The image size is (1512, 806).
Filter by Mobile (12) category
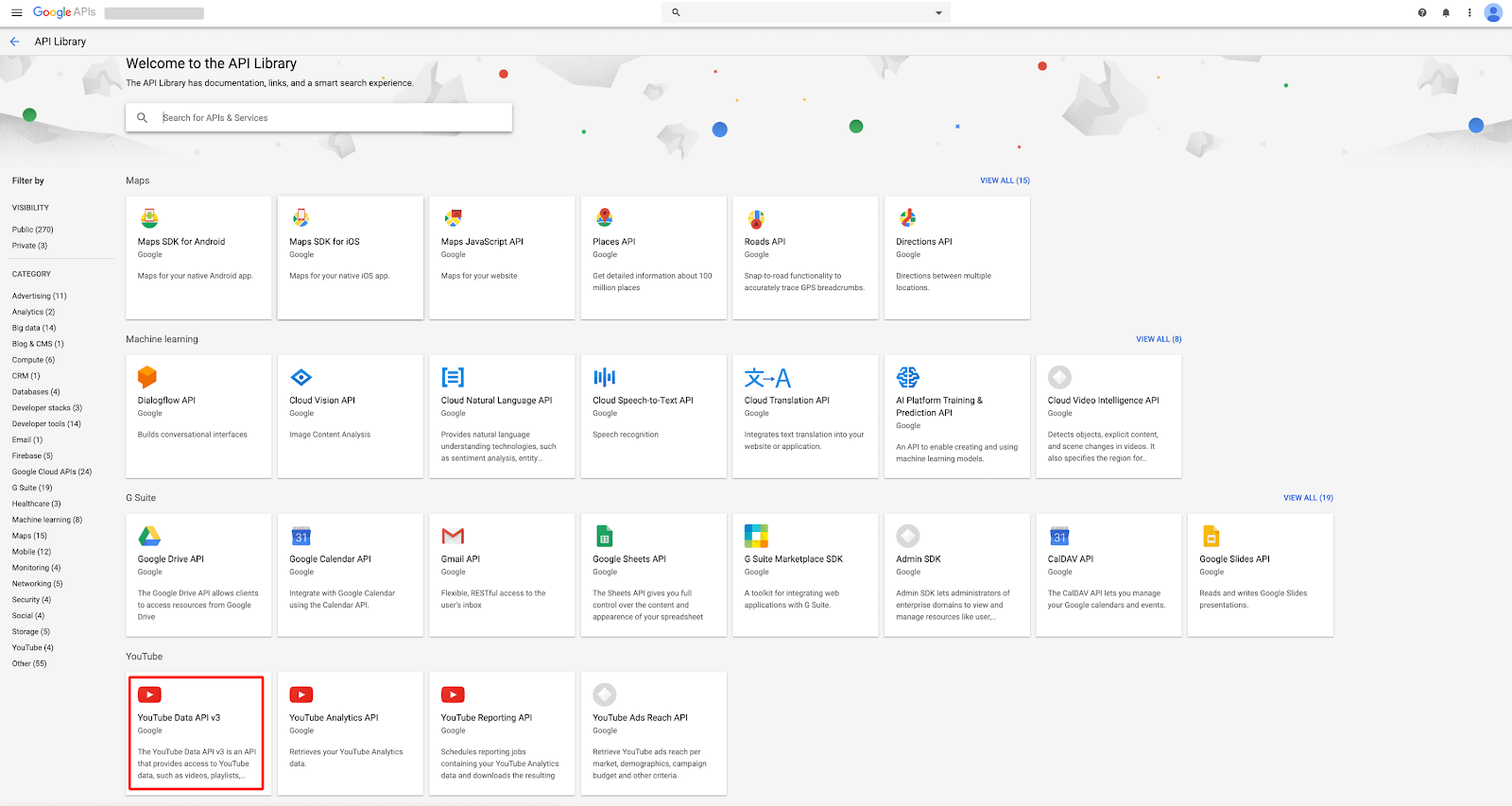click(31, 552)
